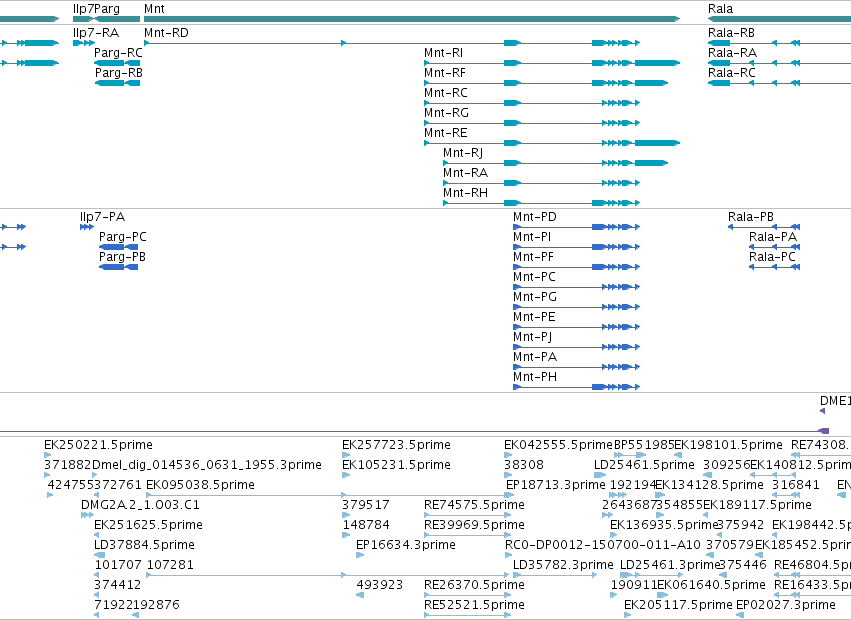Click the Mnt-PC protein label
This screenshot has height=620, width=851.
pos(534,277)
